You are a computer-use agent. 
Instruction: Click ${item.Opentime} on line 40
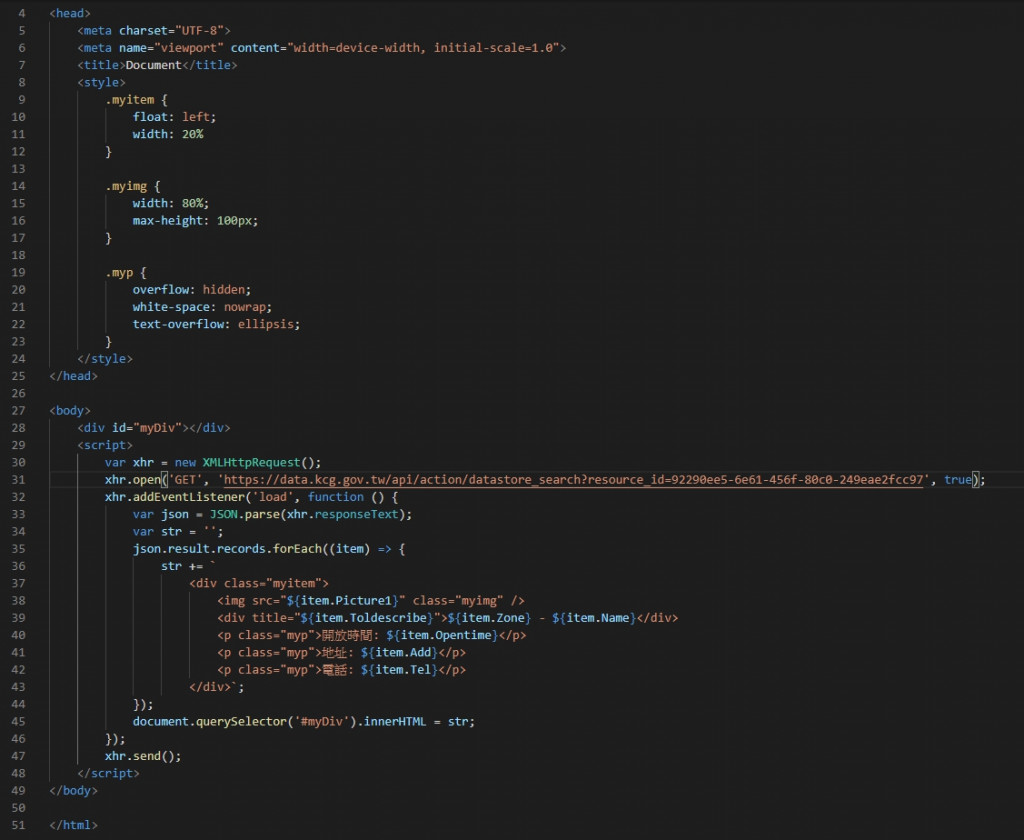point(442,635)
